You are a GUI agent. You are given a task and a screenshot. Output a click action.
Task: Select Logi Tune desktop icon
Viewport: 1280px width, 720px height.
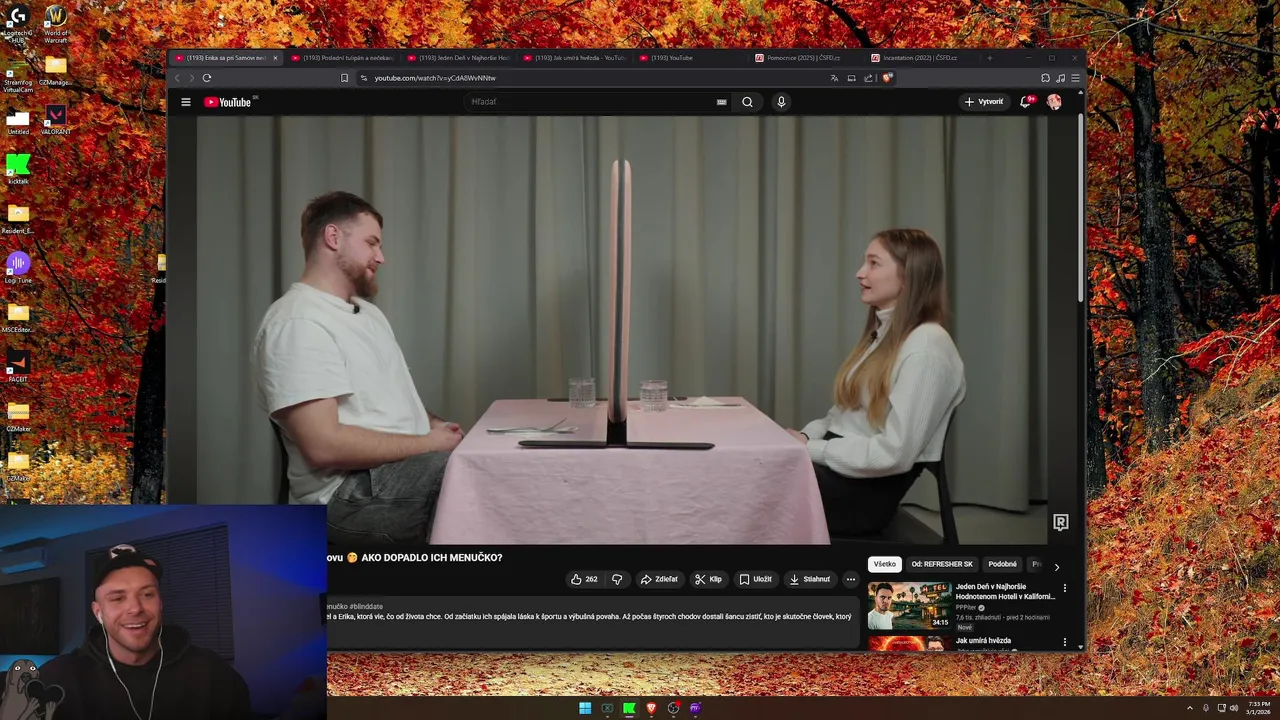point(18,268)
